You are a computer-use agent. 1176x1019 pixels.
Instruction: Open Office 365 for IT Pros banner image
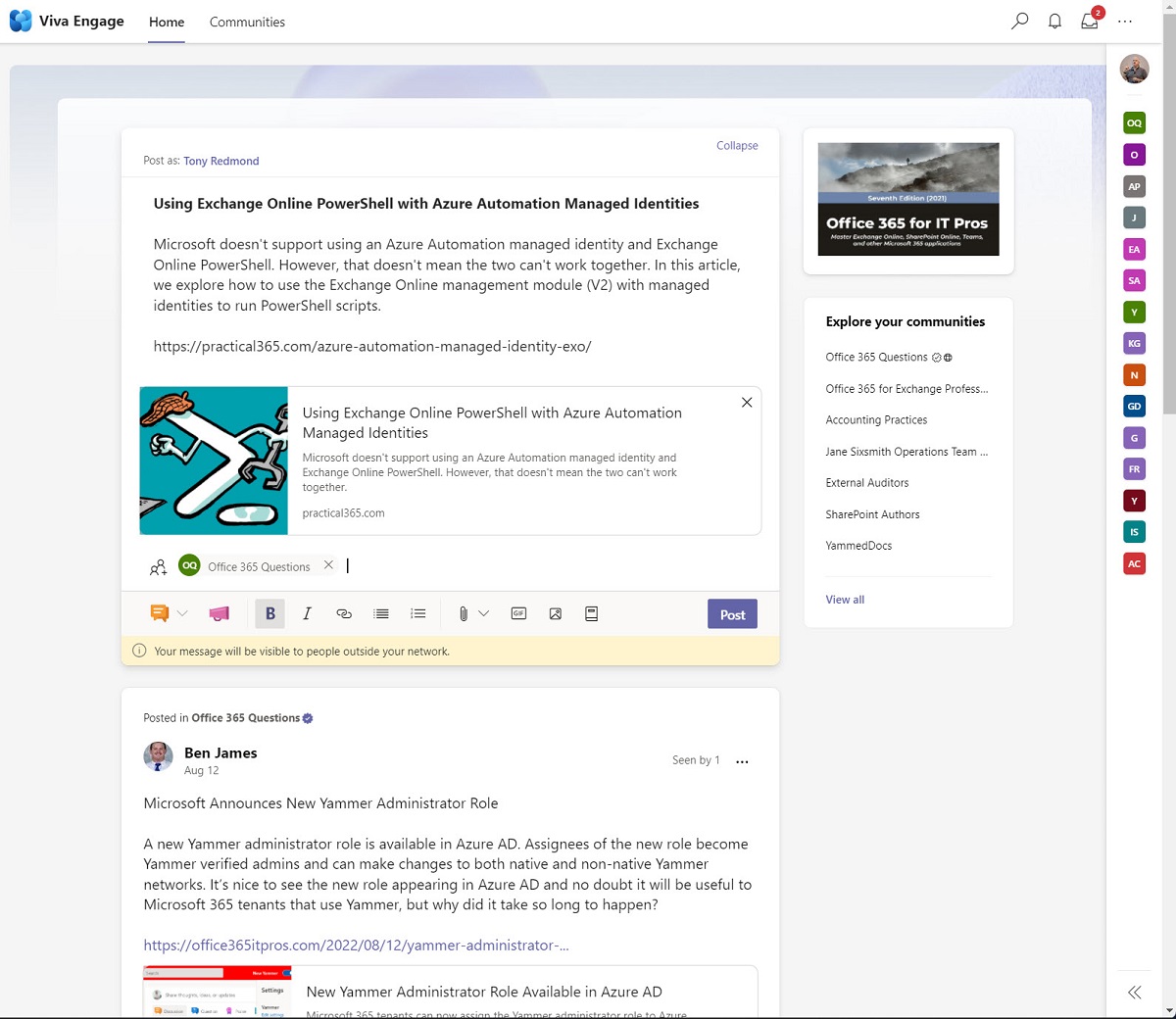pyautogui.click(x=908, y=200)
